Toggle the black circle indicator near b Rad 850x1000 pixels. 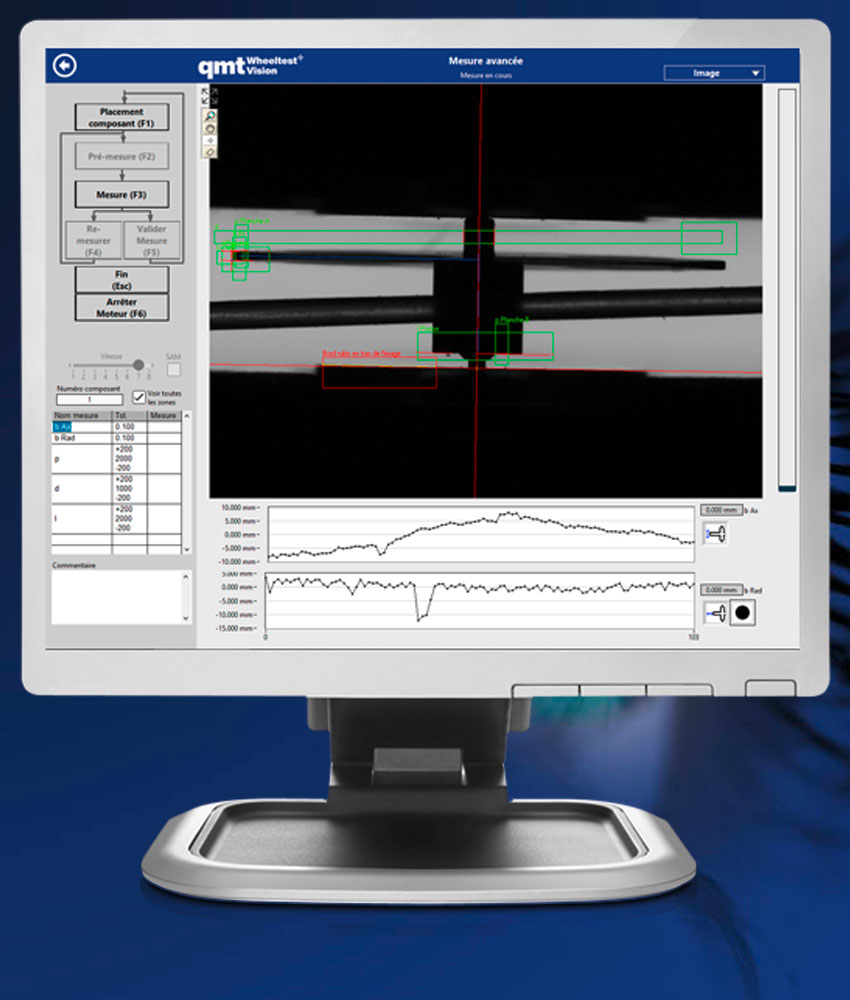742,613
